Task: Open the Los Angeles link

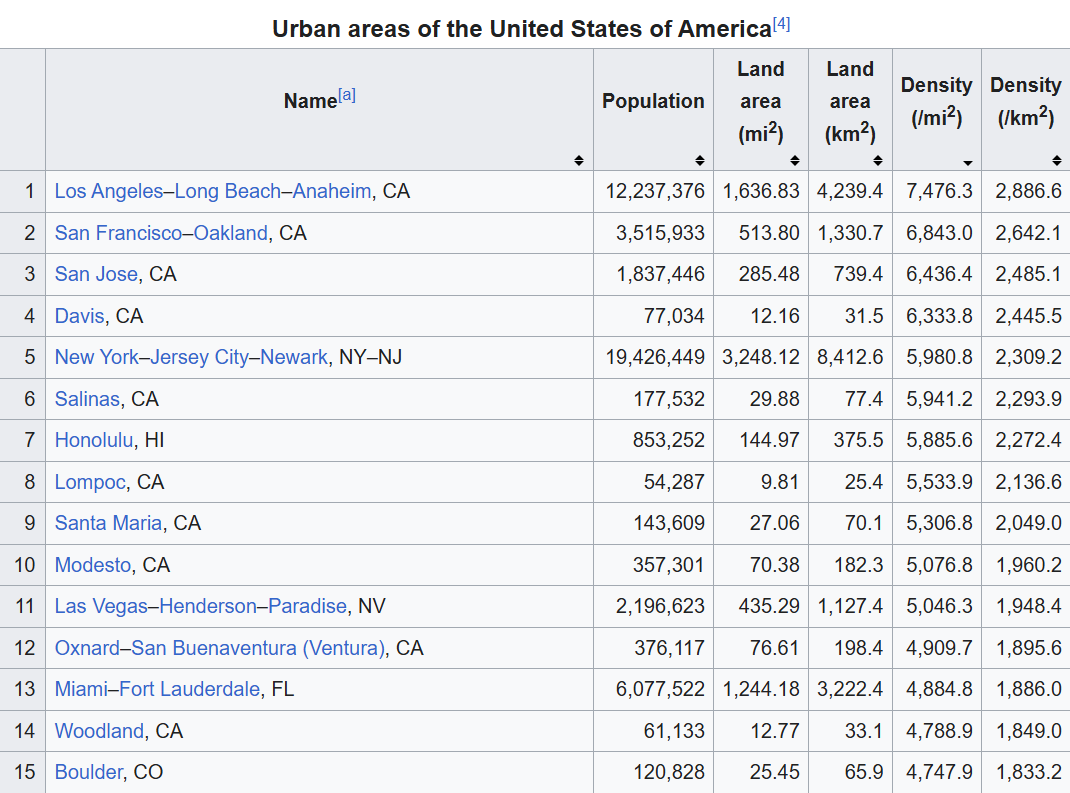Action: (x=109, y=191)
